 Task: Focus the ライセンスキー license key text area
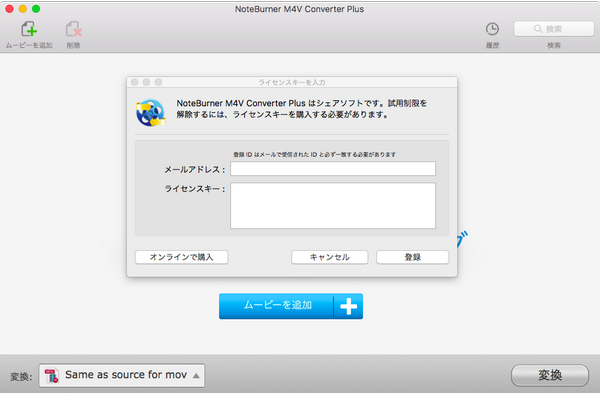point(333,205)
